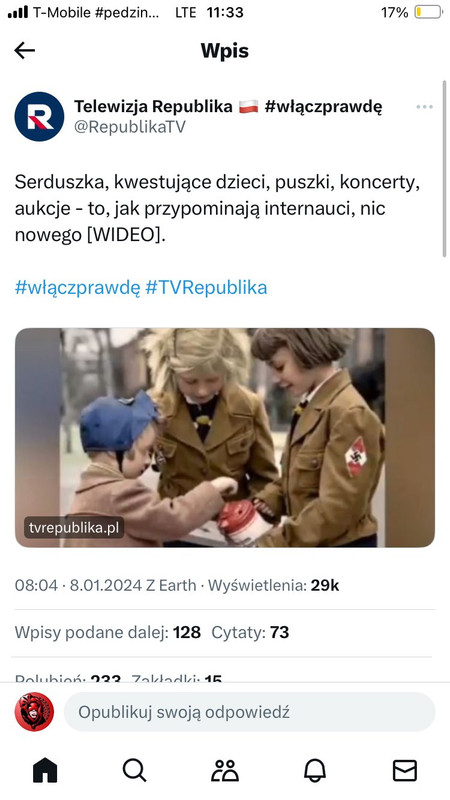View 'Wpisy podane dalej: 128' reposts list
450x800 pixels.
(108, 633)
